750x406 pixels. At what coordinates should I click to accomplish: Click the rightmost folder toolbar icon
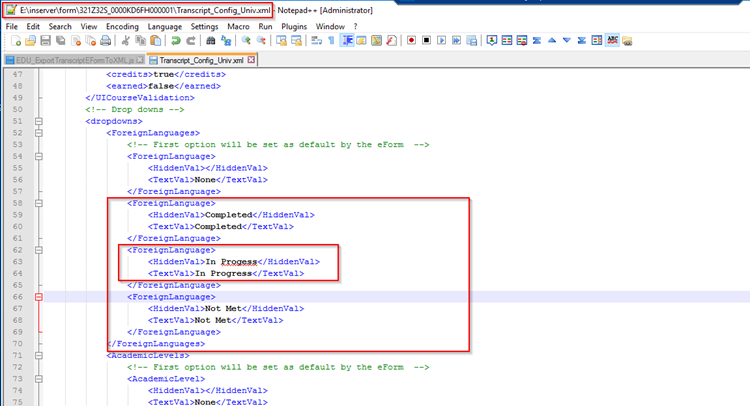pyautogui.click(x=627, y=41)
